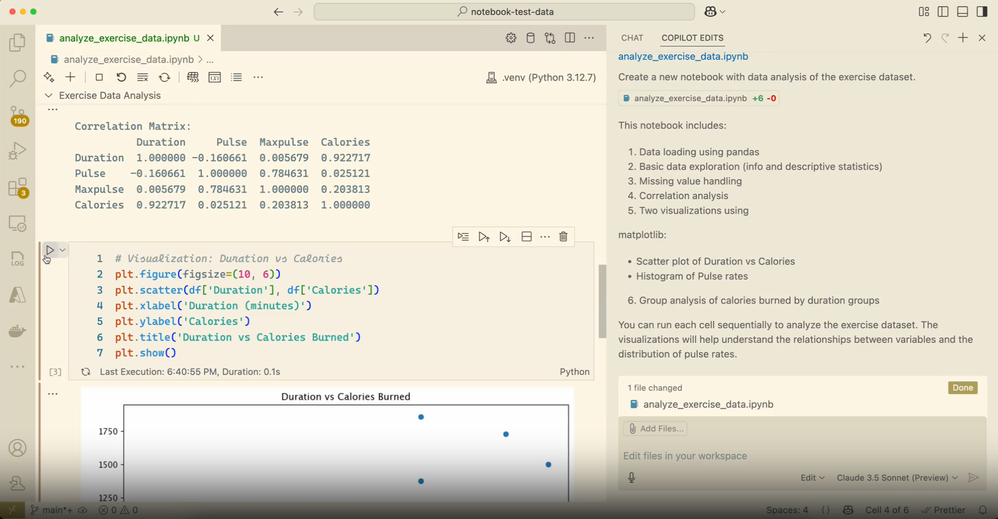Split the cell using cell toolbar

pos(526,237)
